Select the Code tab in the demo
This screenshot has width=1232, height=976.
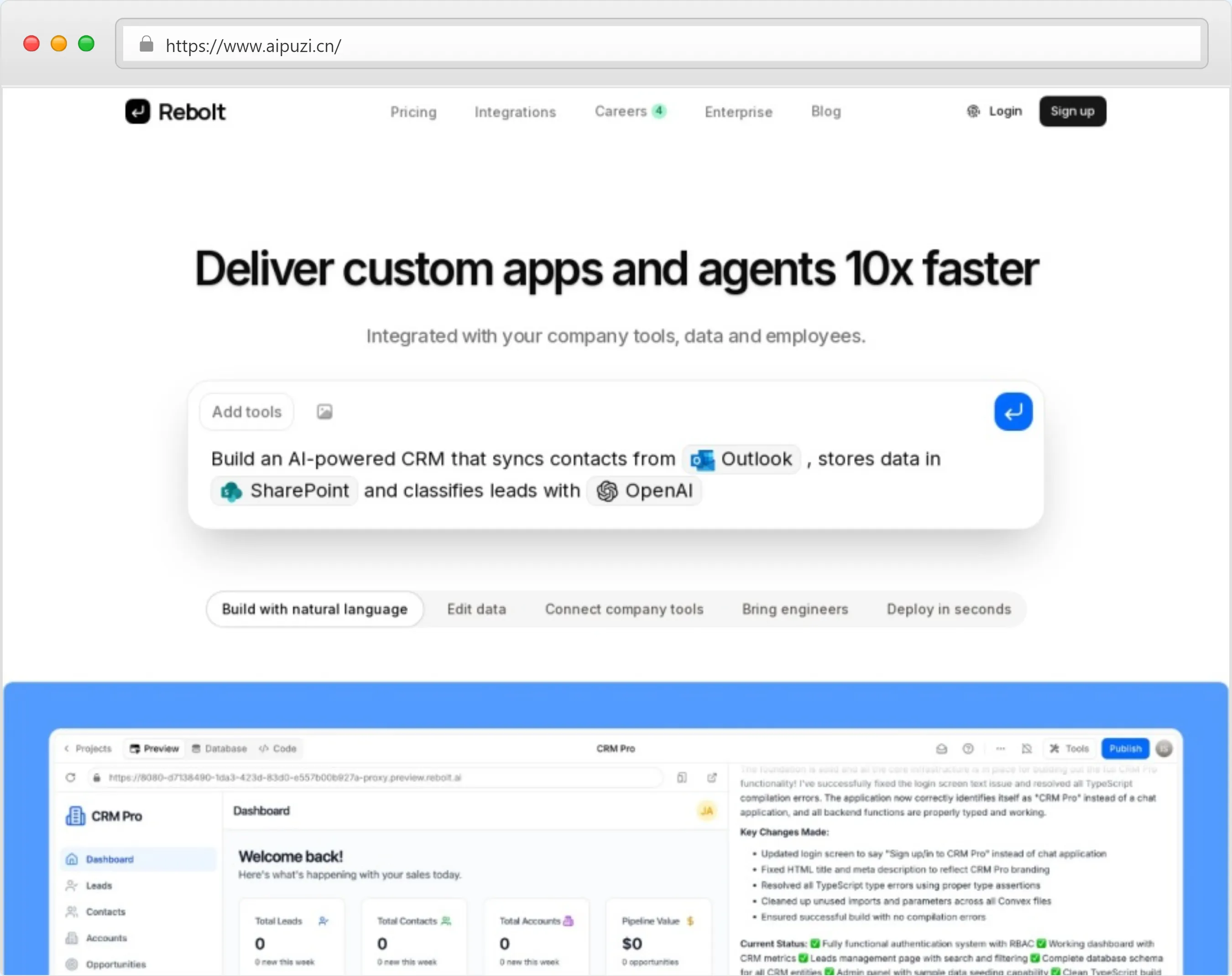278,749
